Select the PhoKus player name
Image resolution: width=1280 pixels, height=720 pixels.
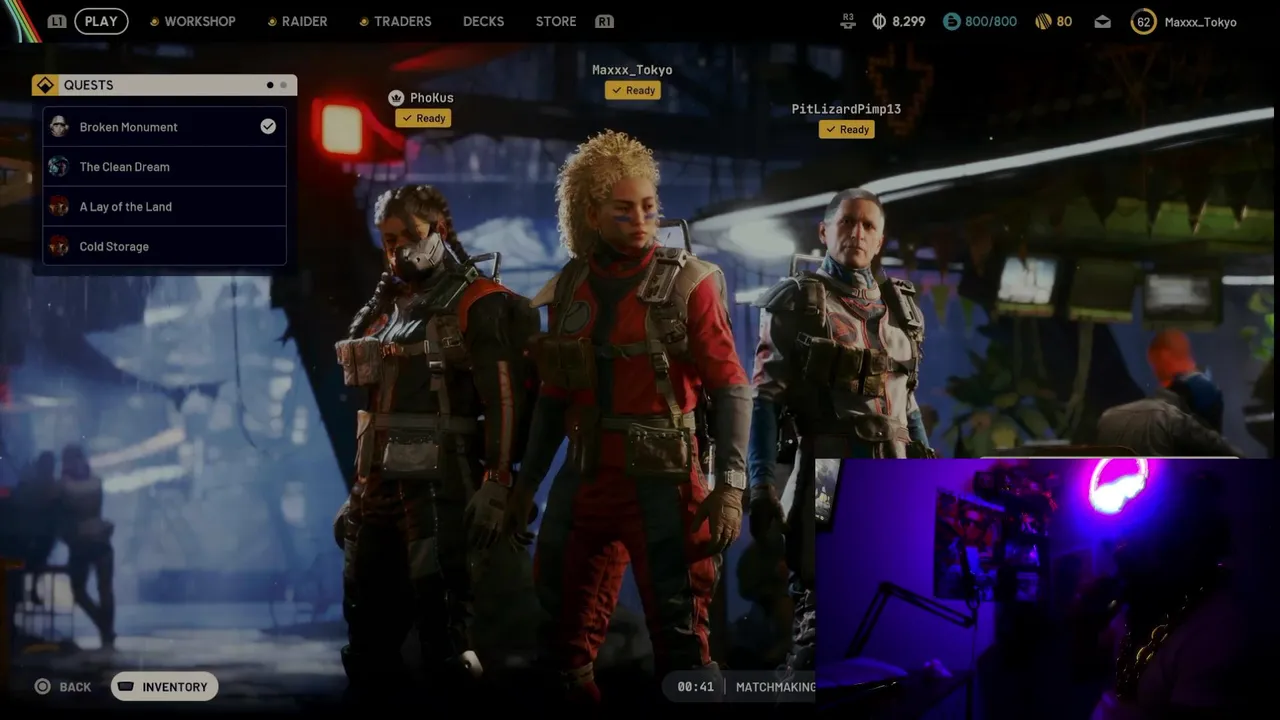[x=432, y=98]
